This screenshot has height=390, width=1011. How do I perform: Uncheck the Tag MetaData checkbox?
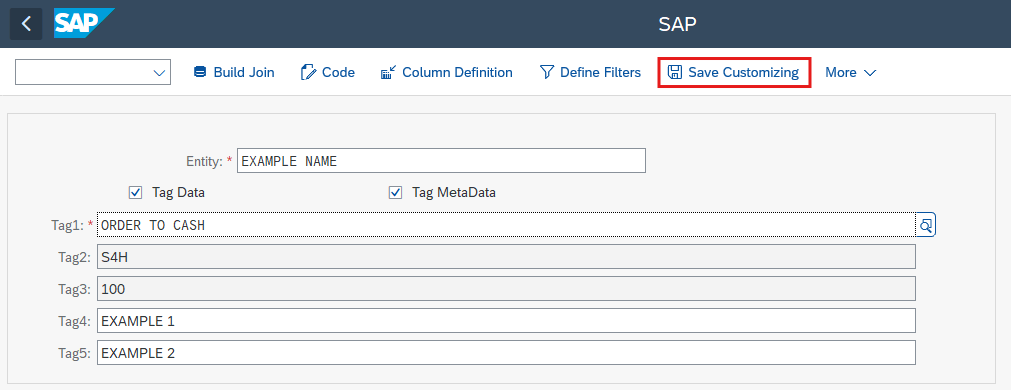395,192
